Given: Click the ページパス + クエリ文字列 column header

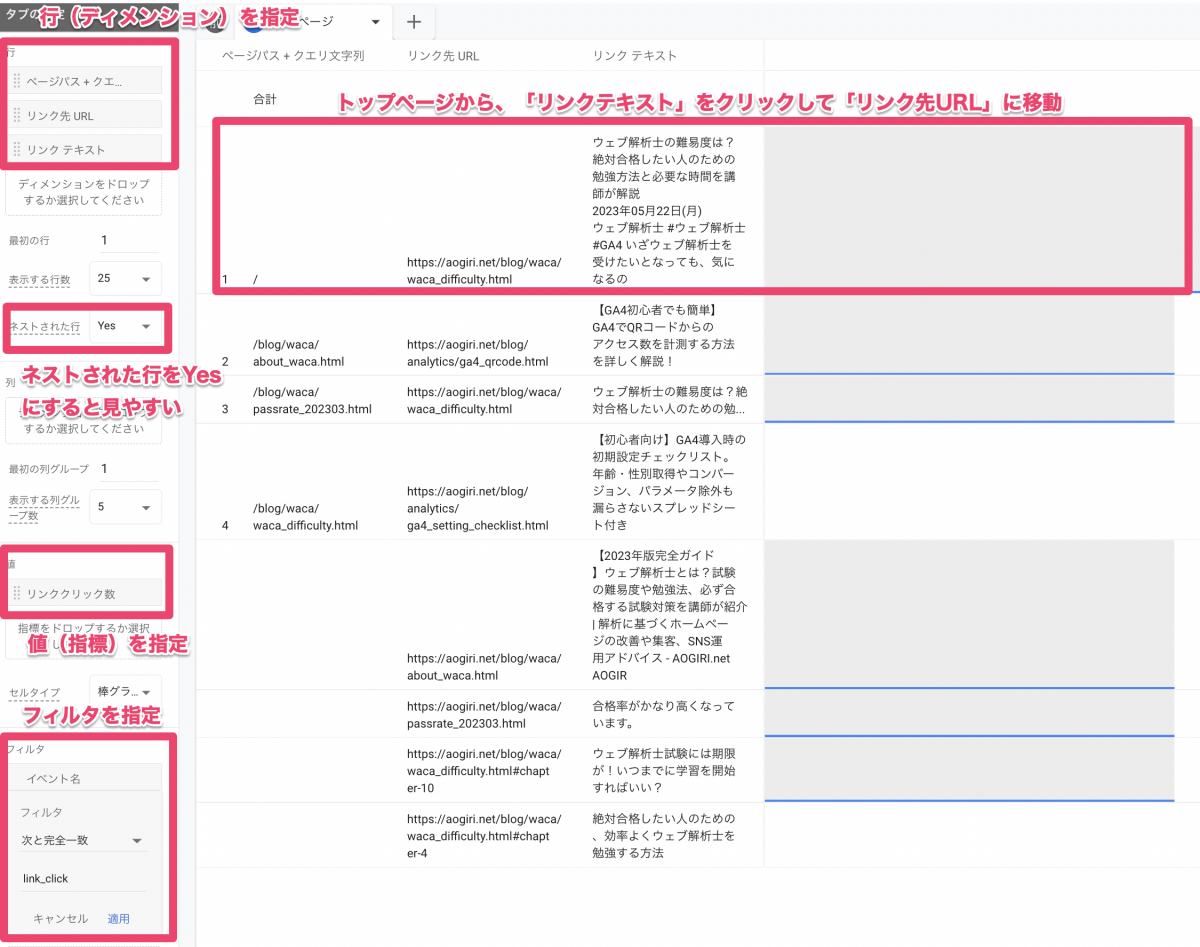Looking at the screenshot, I should coord(293,56).
